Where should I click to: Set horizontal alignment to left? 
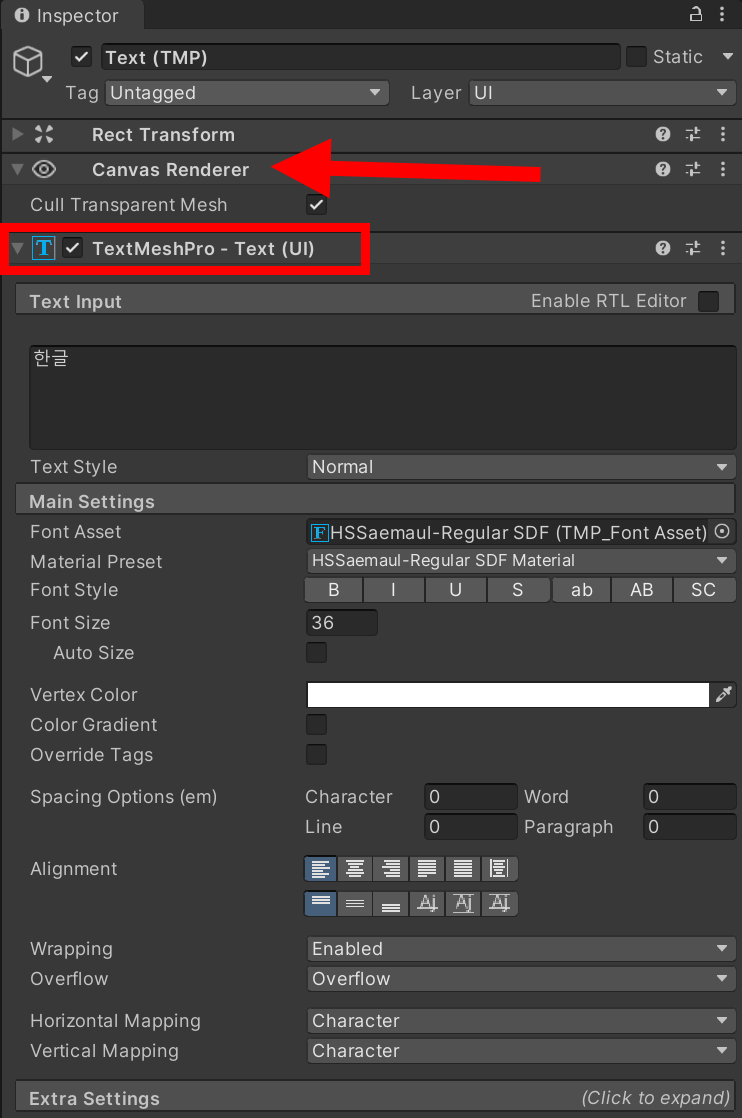pyautogui.click(x=321, y=868)
